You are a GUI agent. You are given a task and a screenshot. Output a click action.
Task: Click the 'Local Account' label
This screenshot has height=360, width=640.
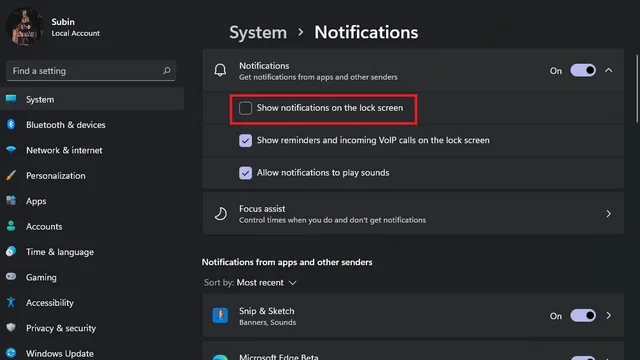coord(76,33)
